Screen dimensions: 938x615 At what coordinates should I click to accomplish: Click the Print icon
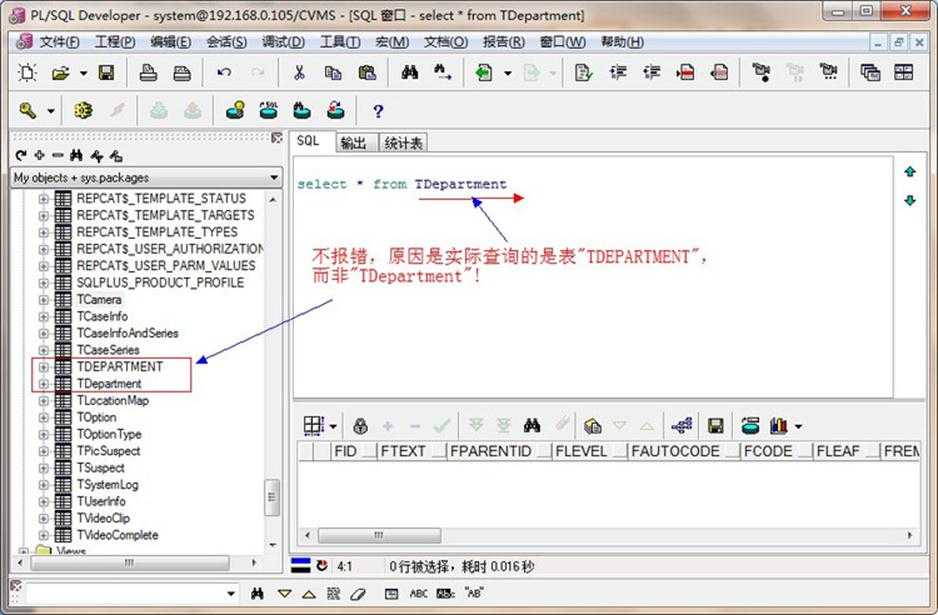148,73
